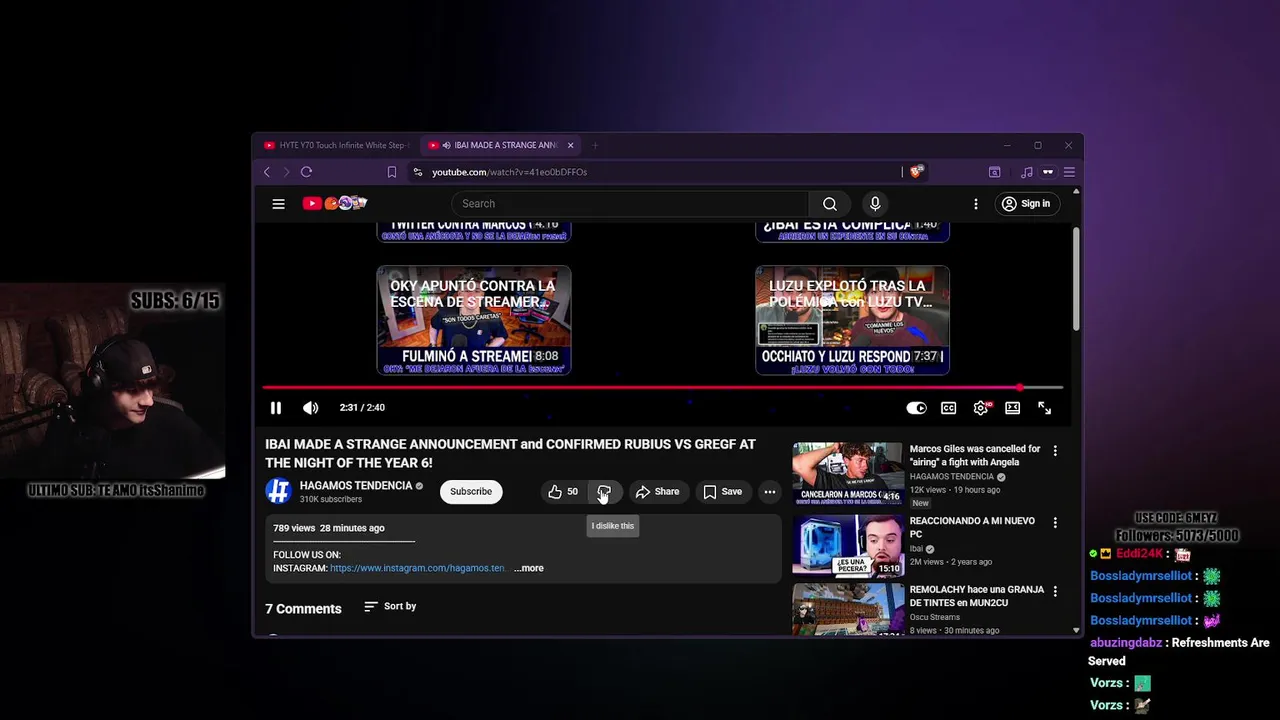Click the page vertical scrollbar thumb
Screen dimensions: 1280x720
coord(1076,280)
